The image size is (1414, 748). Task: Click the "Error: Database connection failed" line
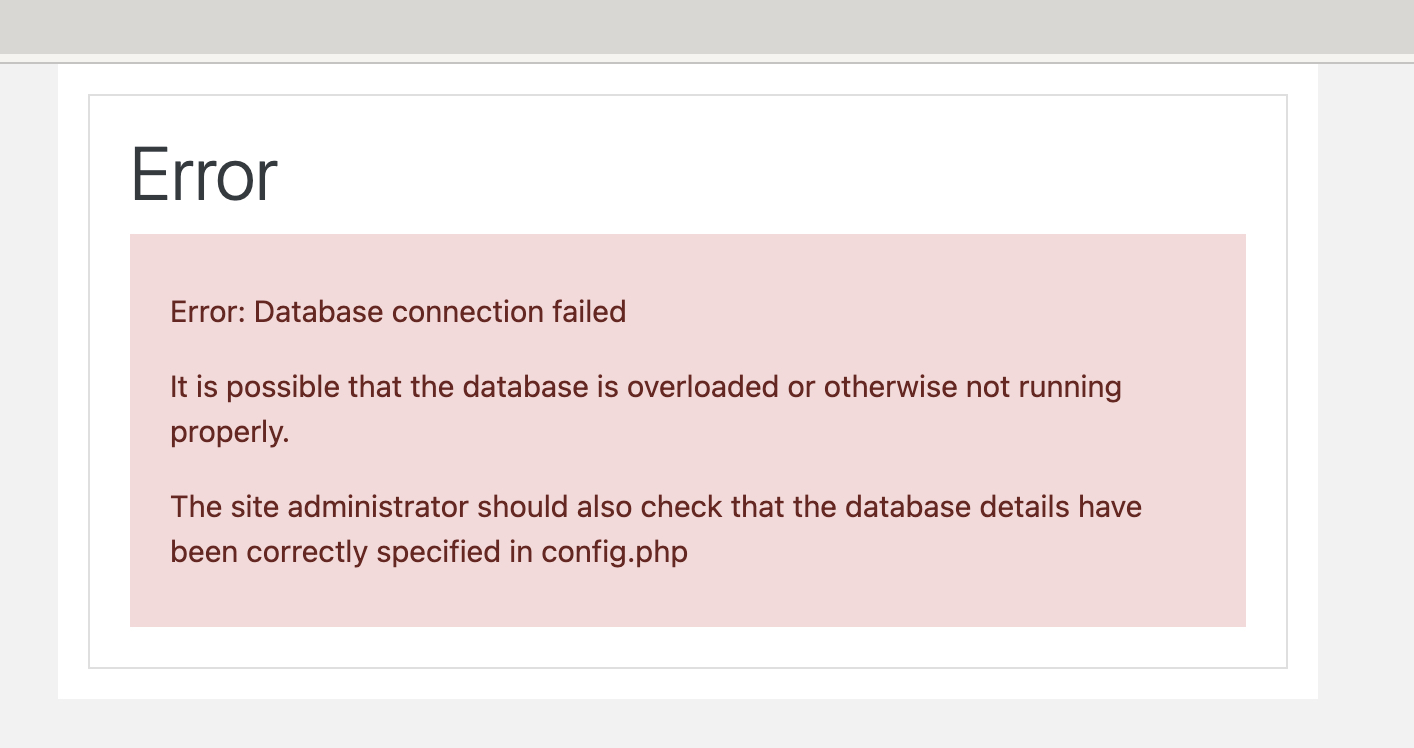[x=398, y=312]
